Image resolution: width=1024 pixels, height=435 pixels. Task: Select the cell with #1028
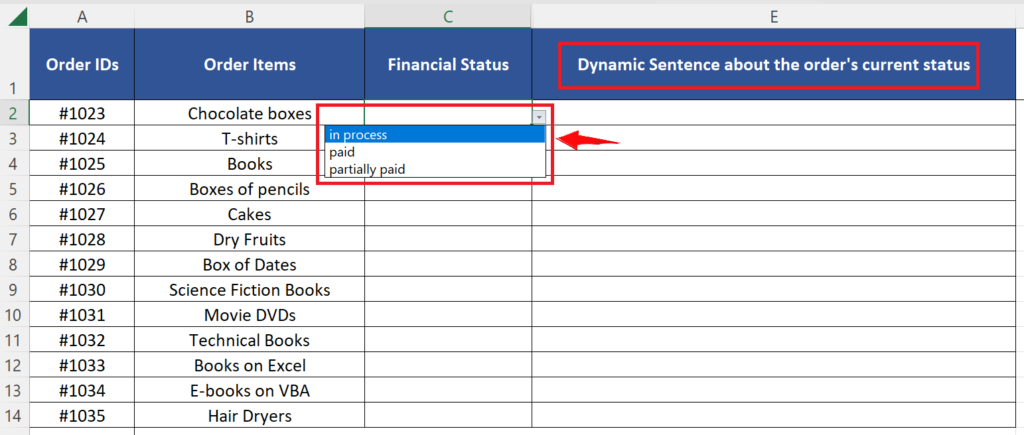(x=82, y=240)
